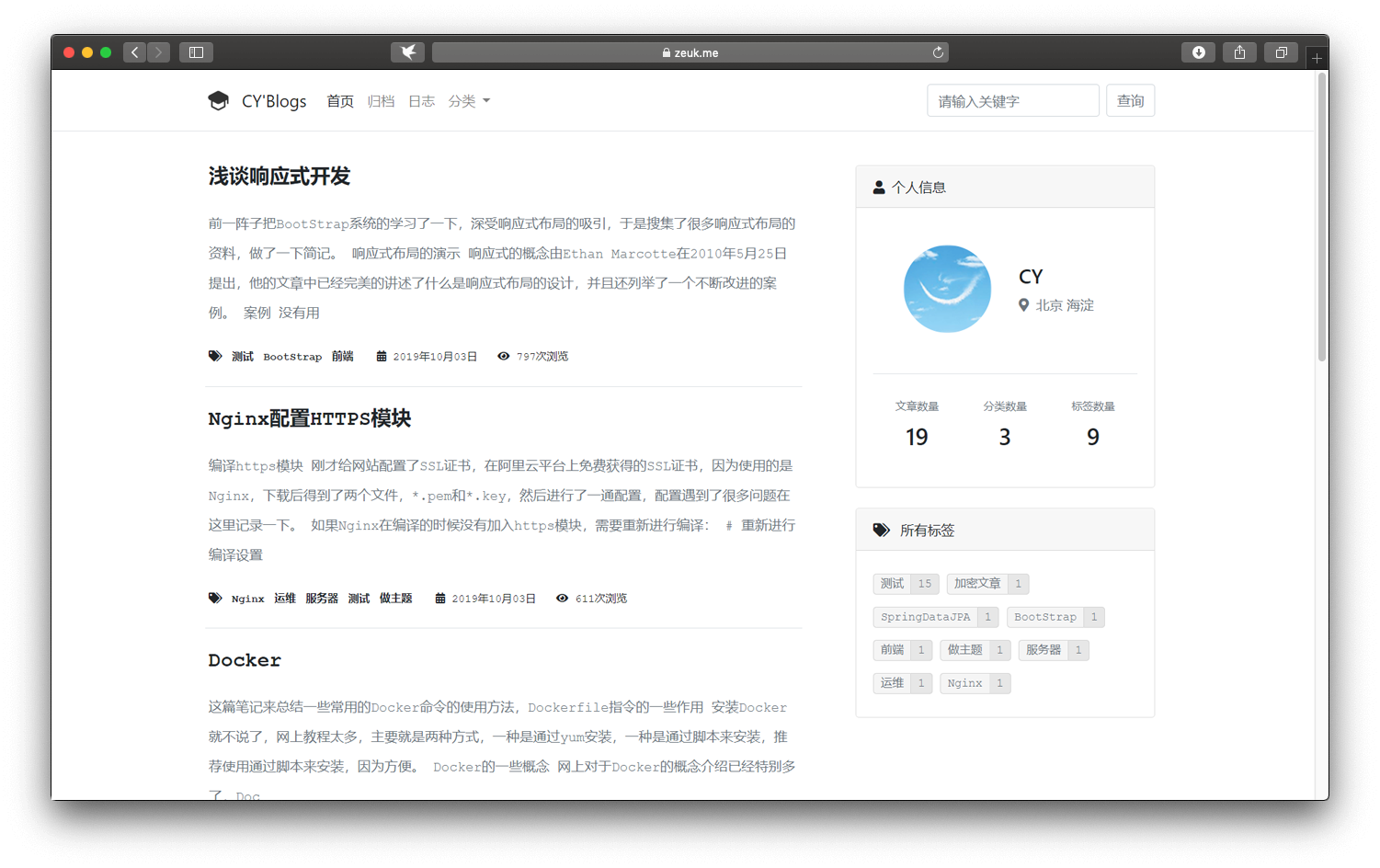
Task: Click the page vertical scrollbar
Action: pos(1322,217)
